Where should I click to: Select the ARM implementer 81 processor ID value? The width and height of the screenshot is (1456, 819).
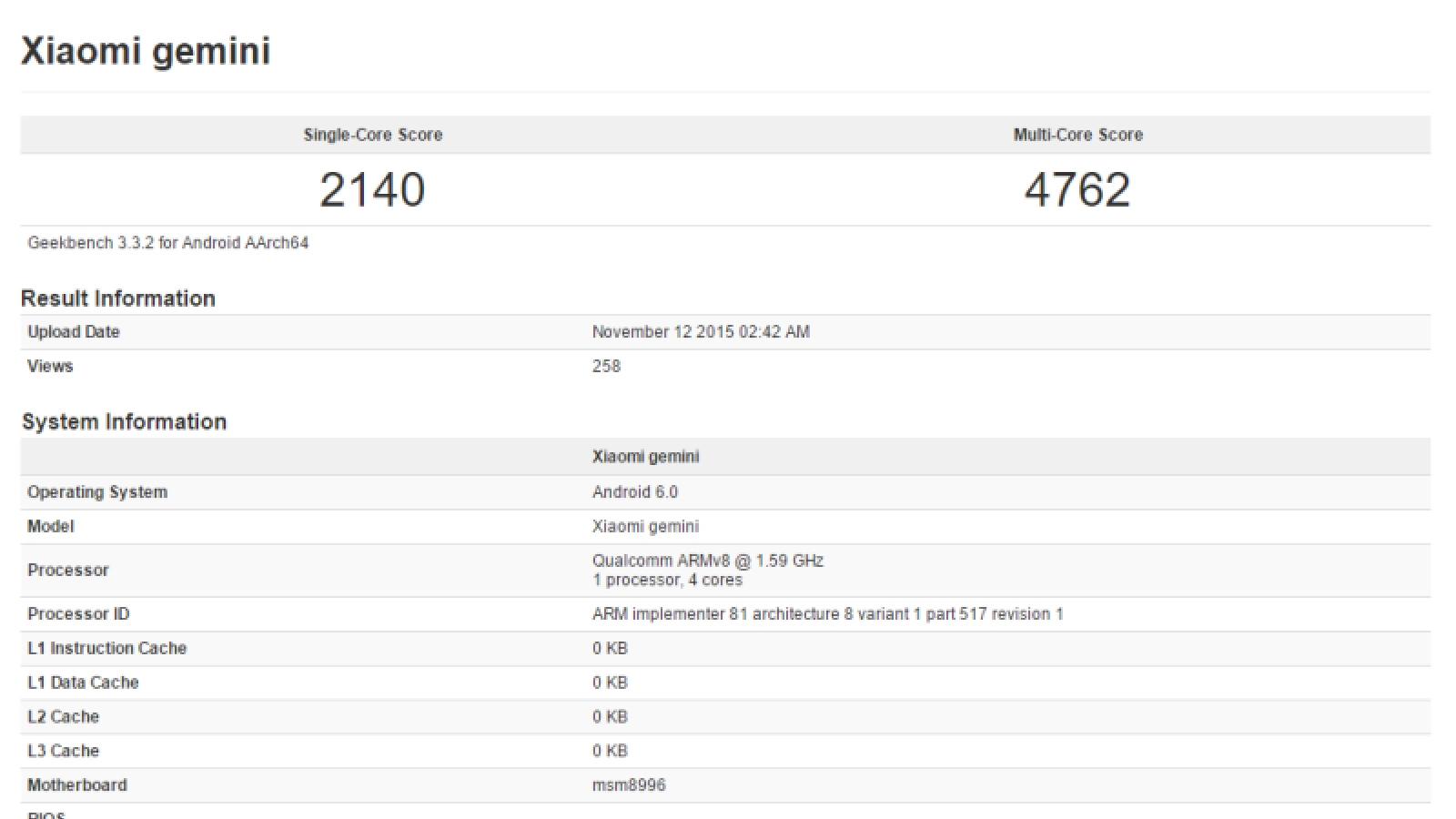pos(828,614)
